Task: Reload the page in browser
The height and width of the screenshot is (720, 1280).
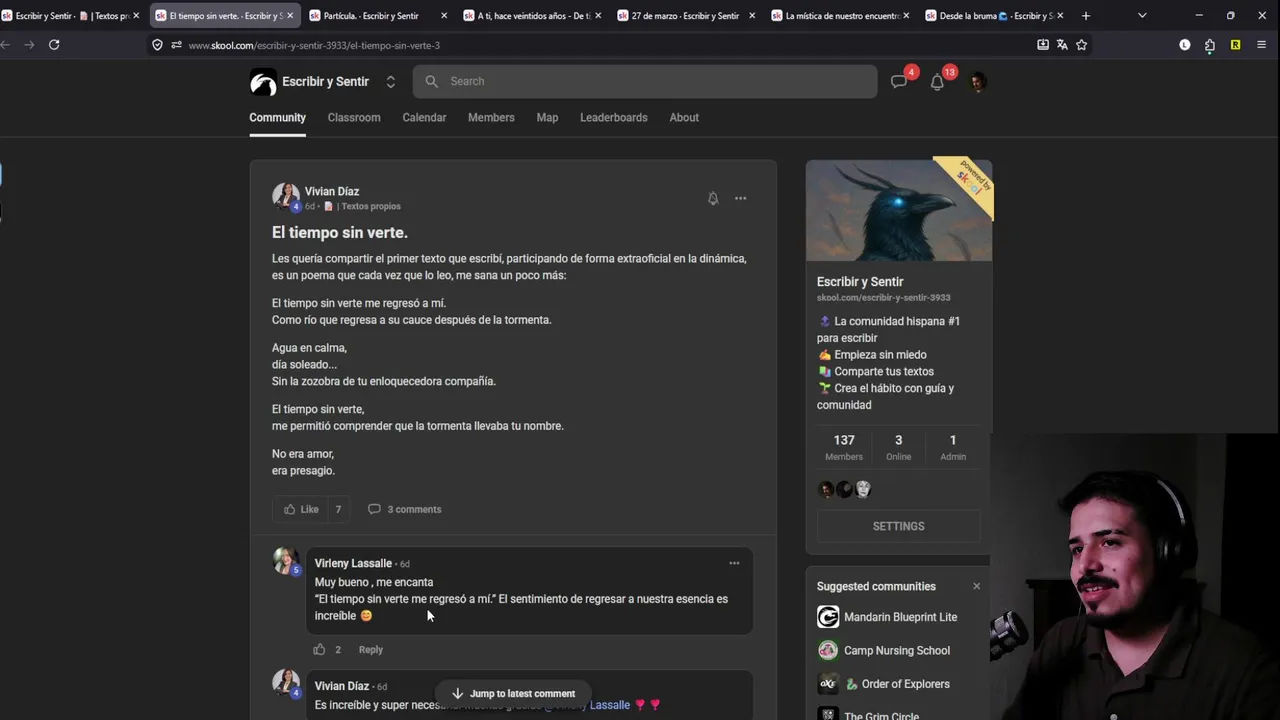Action: pos(54,45)
